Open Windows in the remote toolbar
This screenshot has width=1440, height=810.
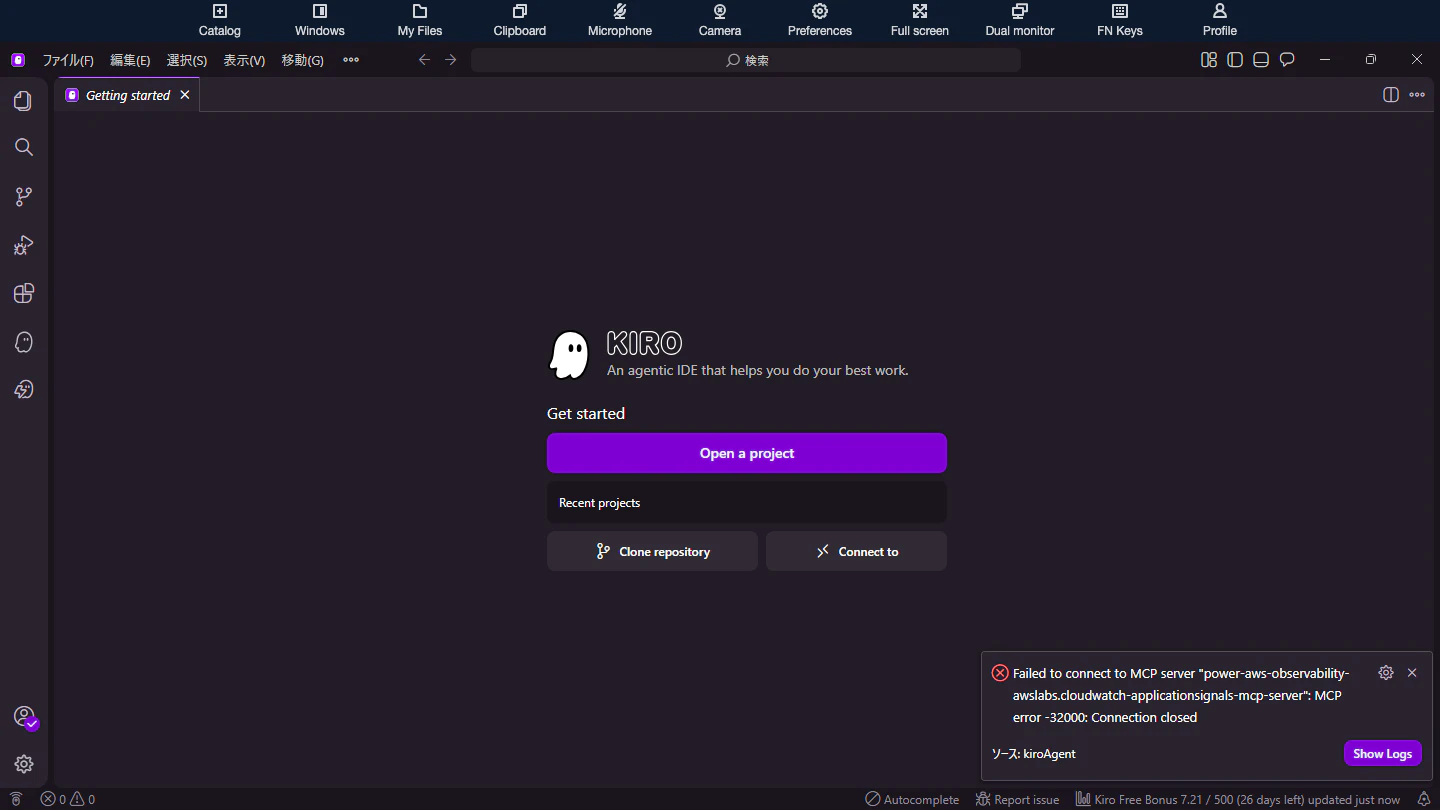(320, 20)
